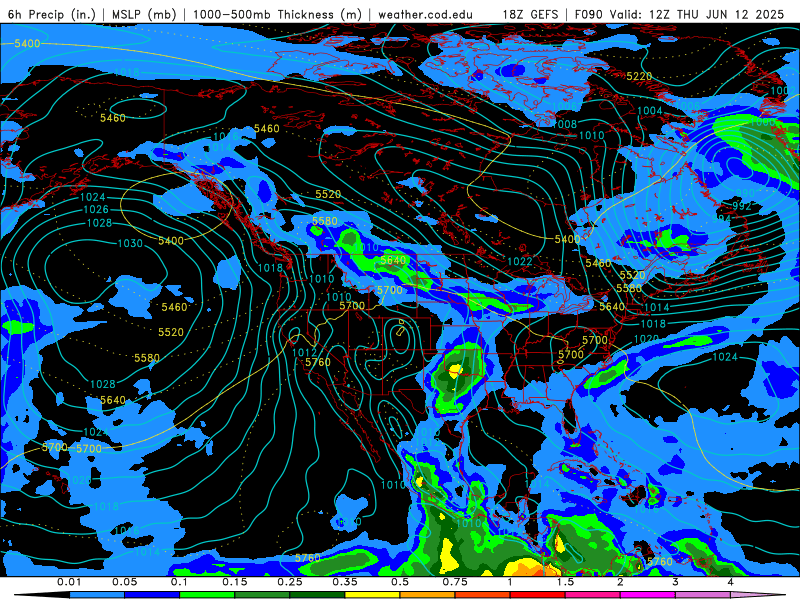Pick the dark blue swatch between 0.05 and 0.1

click(x=152, y=595)
